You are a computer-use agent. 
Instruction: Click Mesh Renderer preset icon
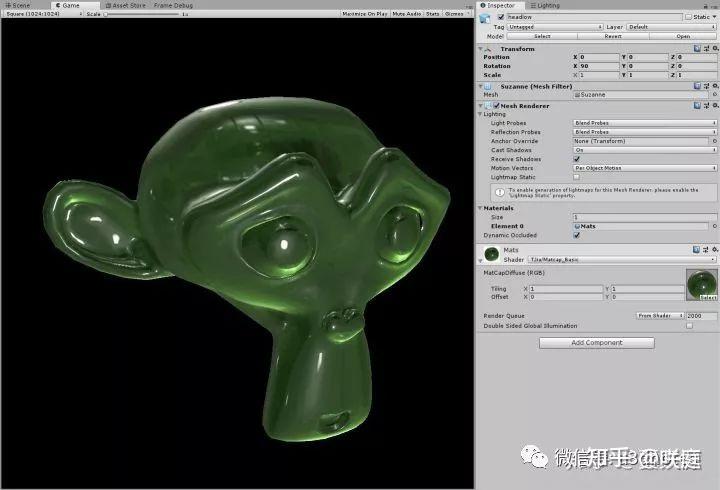(706, 106)
